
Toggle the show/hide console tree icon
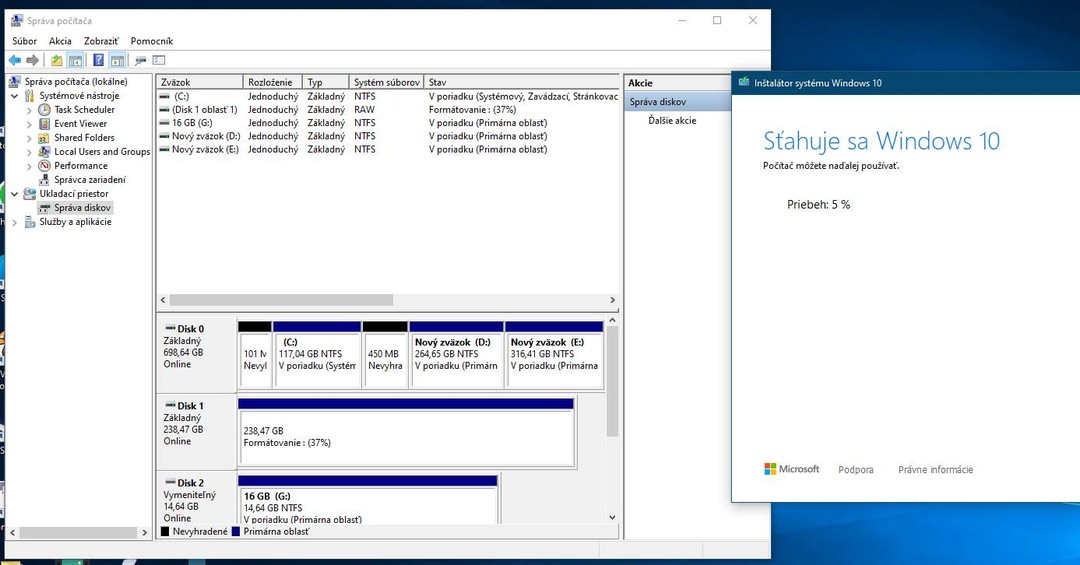coord(75,61)
